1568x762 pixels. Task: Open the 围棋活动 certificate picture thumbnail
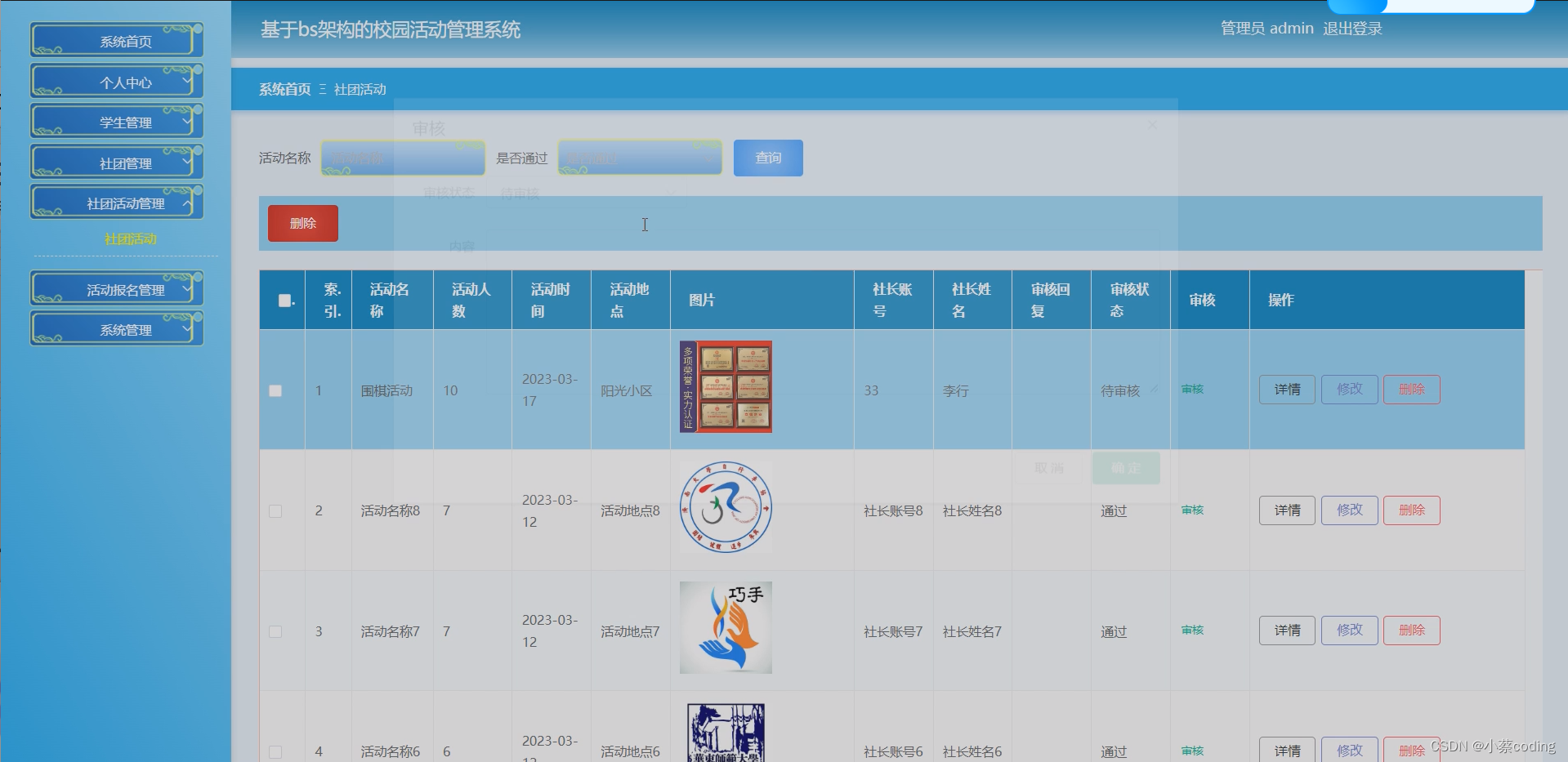click(726, 386)
